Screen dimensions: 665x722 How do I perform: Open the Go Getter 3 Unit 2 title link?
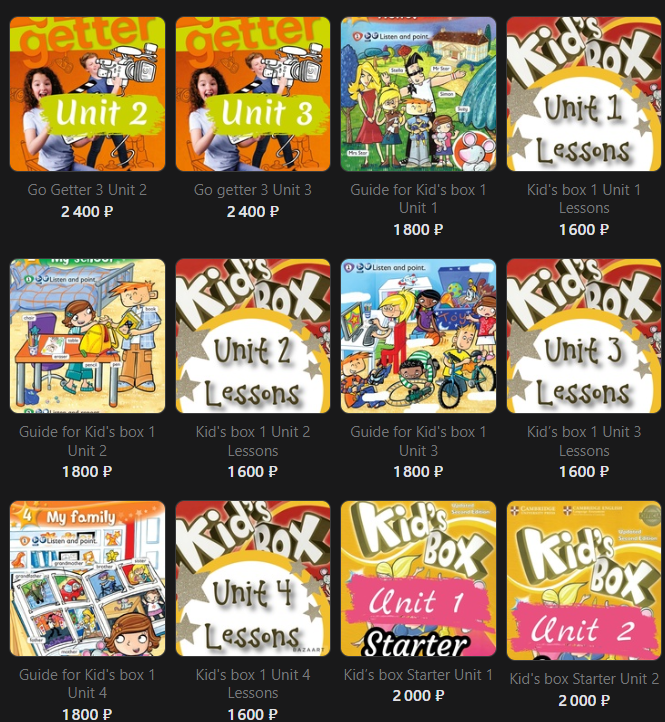[87, 190]
